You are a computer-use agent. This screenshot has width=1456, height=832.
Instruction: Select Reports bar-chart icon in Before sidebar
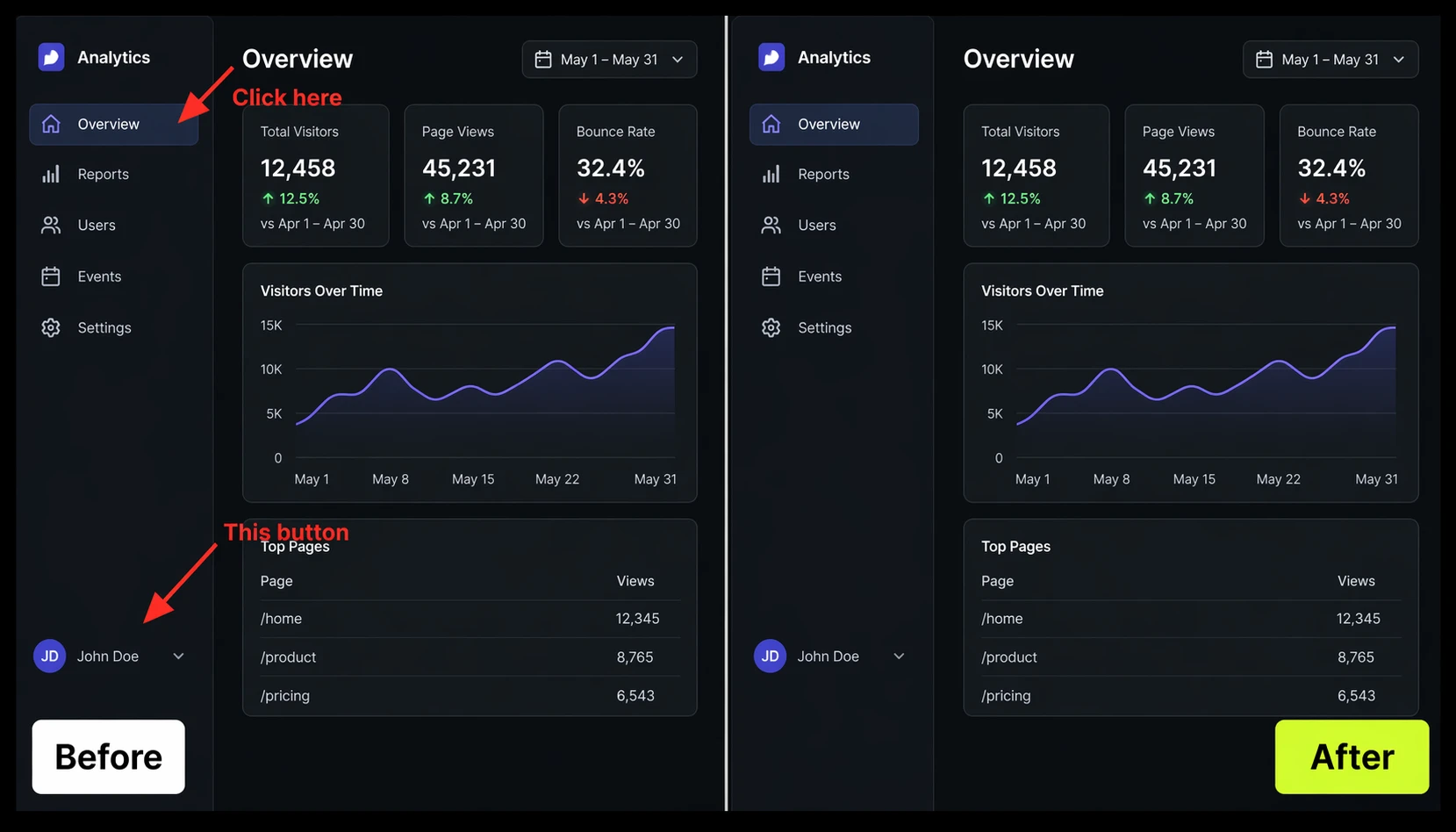coord(51,174)
